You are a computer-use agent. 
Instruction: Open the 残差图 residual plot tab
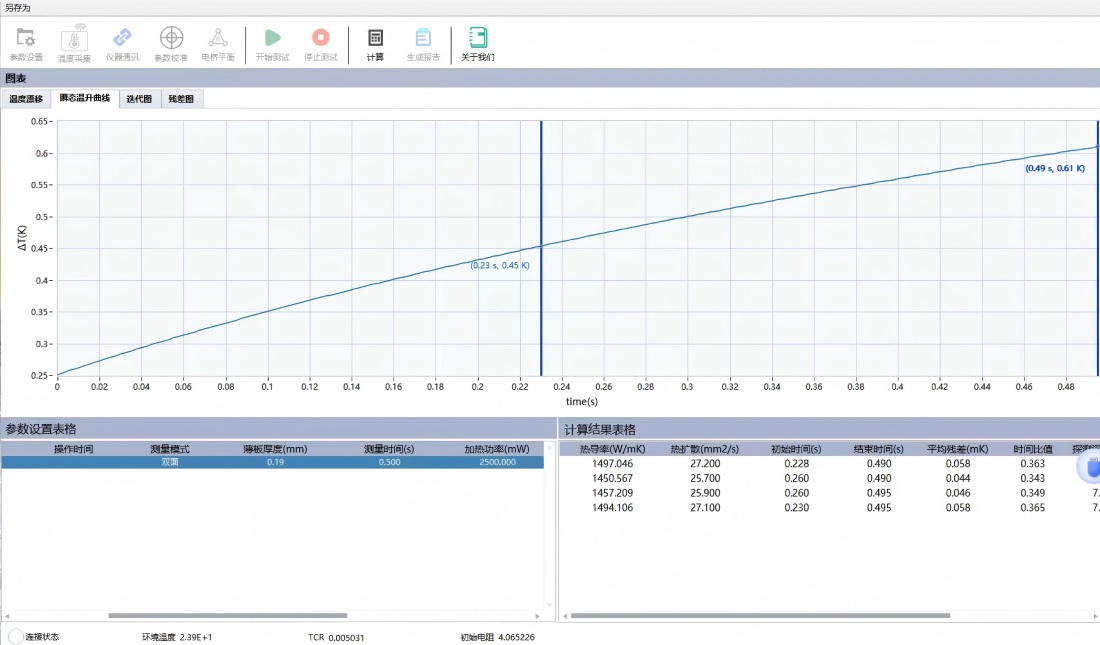pos(181,99)
